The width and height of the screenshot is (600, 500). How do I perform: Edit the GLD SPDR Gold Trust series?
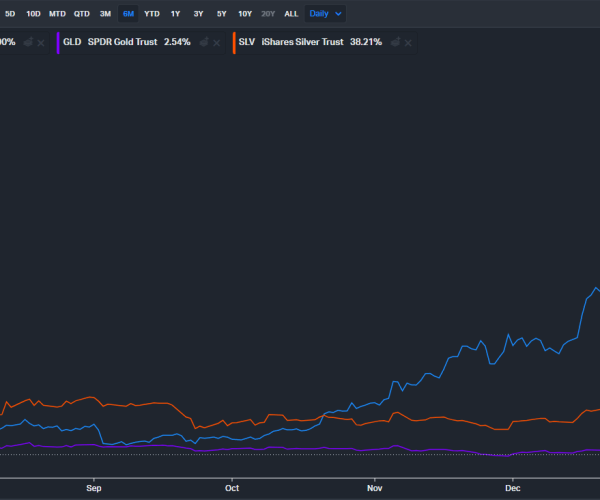point(204,43)
